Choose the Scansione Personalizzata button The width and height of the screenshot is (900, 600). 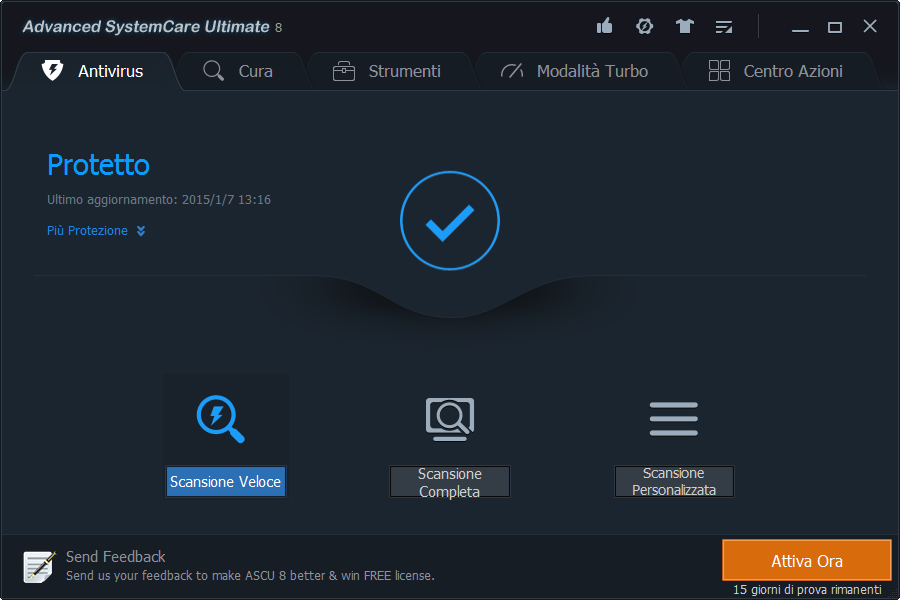click(673, 482)
